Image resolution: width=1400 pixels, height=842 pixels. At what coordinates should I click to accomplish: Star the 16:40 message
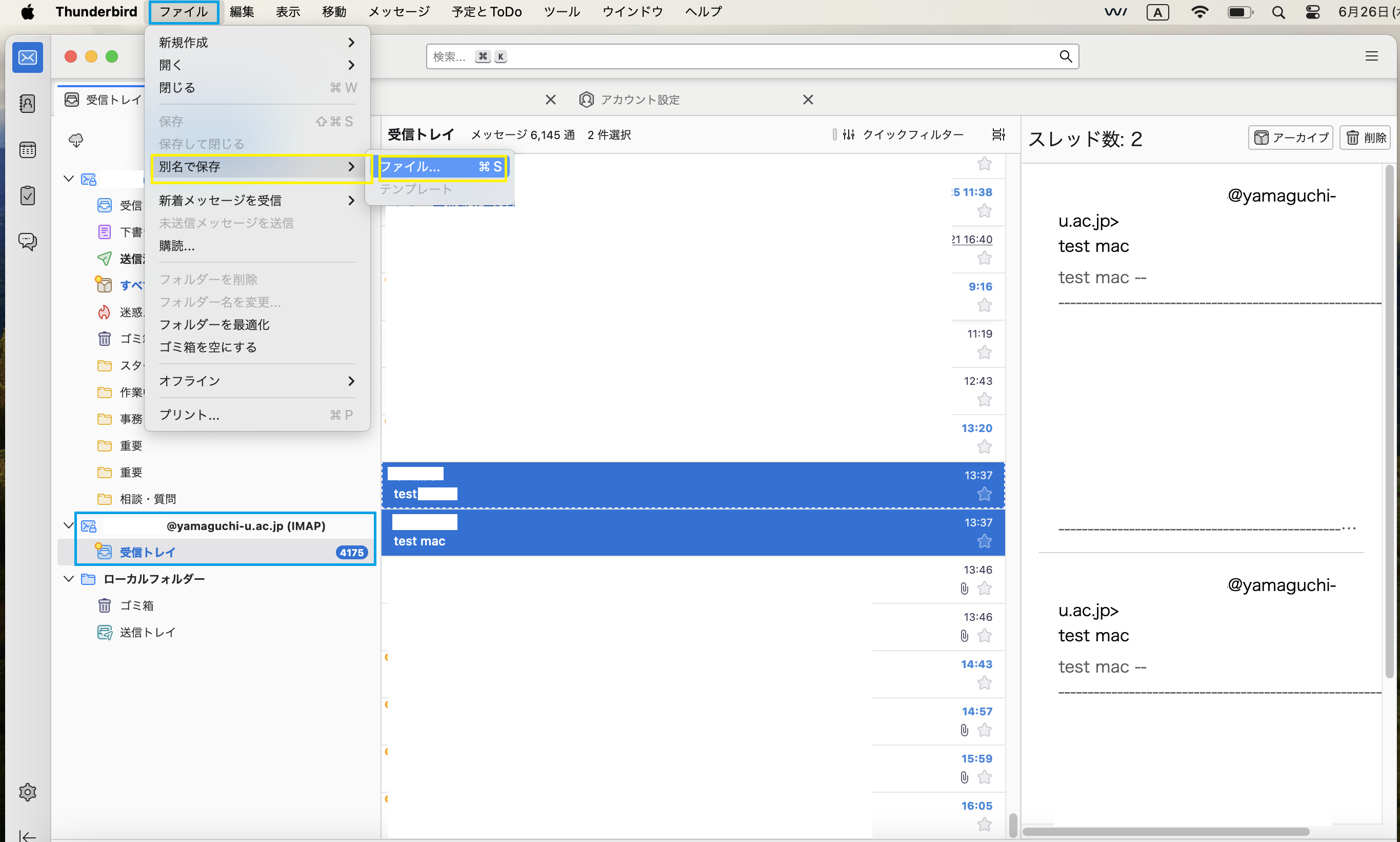[x=985, y=258]
